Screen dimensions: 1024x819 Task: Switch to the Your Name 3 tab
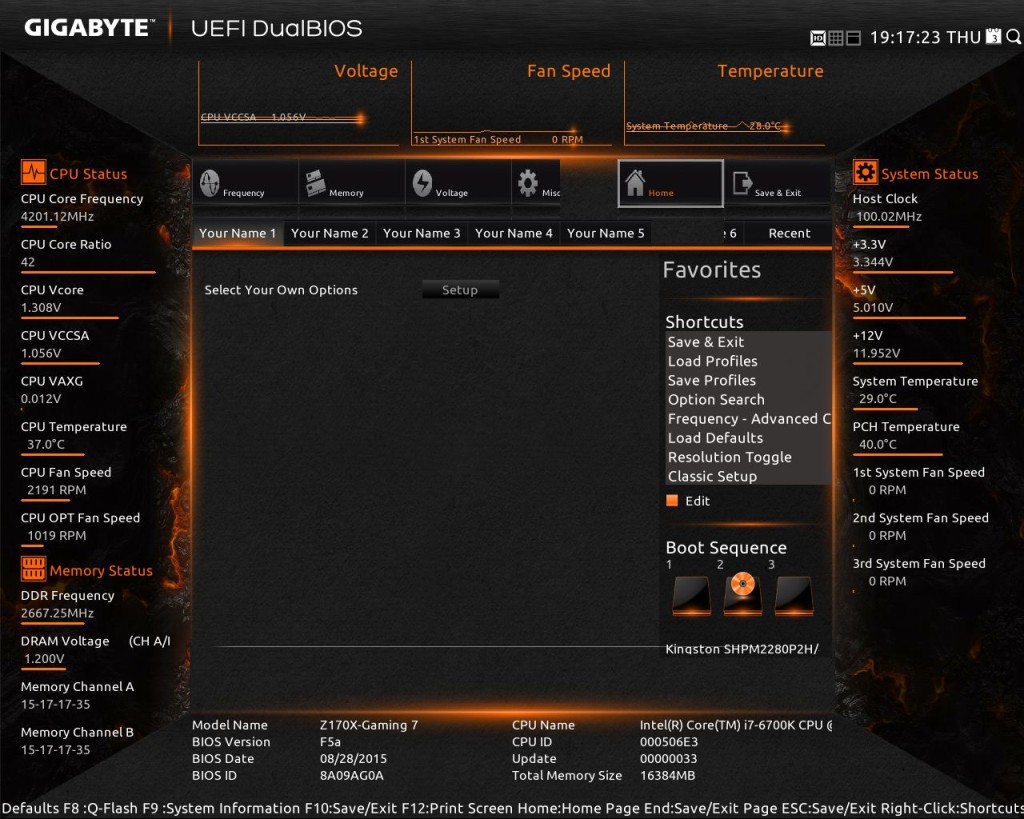pyautogui.click(x=421, y=233)
